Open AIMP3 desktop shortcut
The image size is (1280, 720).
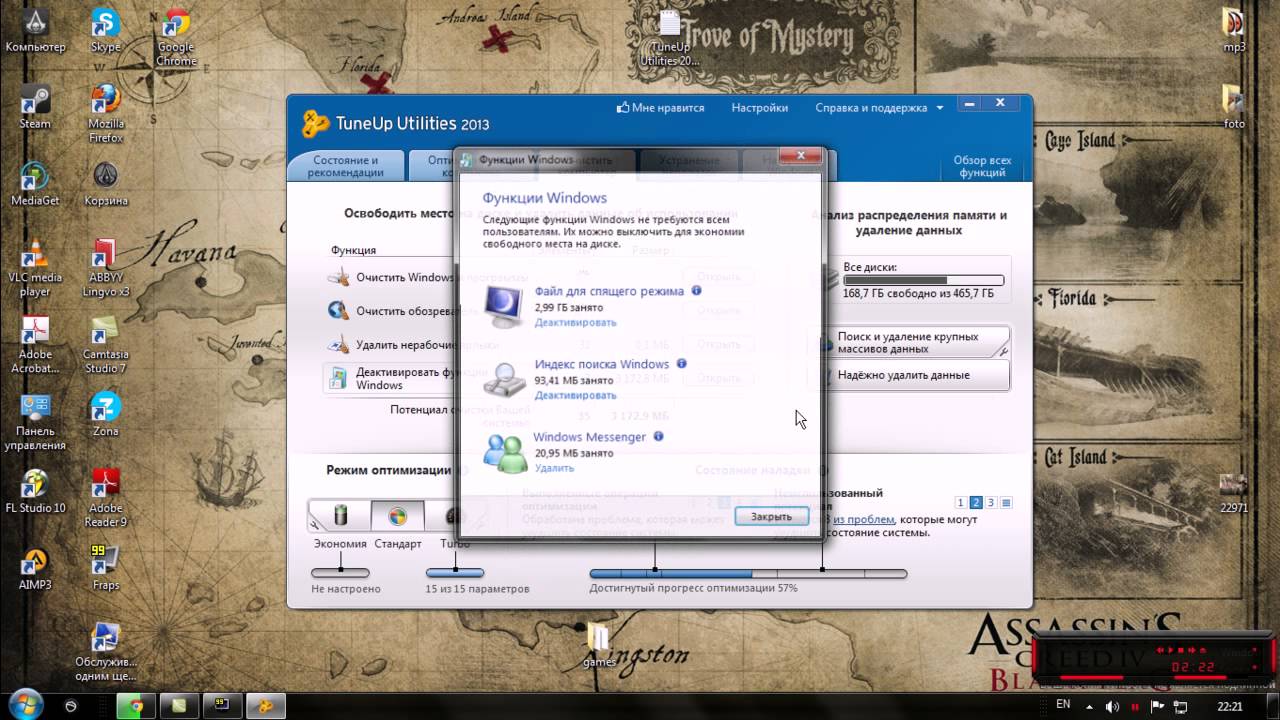point(35,569)
